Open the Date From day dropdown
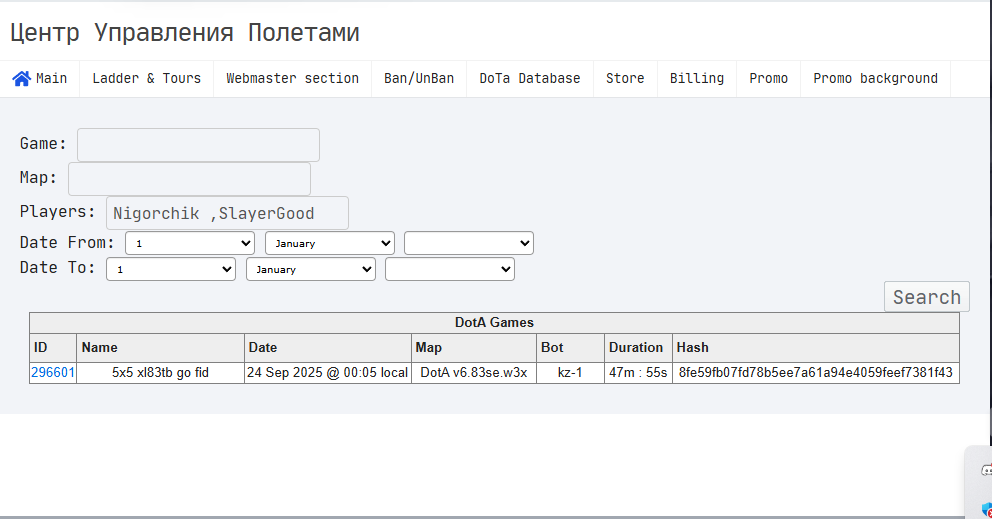The width and height of the screenshot is (992, 519). click(190, 243)
